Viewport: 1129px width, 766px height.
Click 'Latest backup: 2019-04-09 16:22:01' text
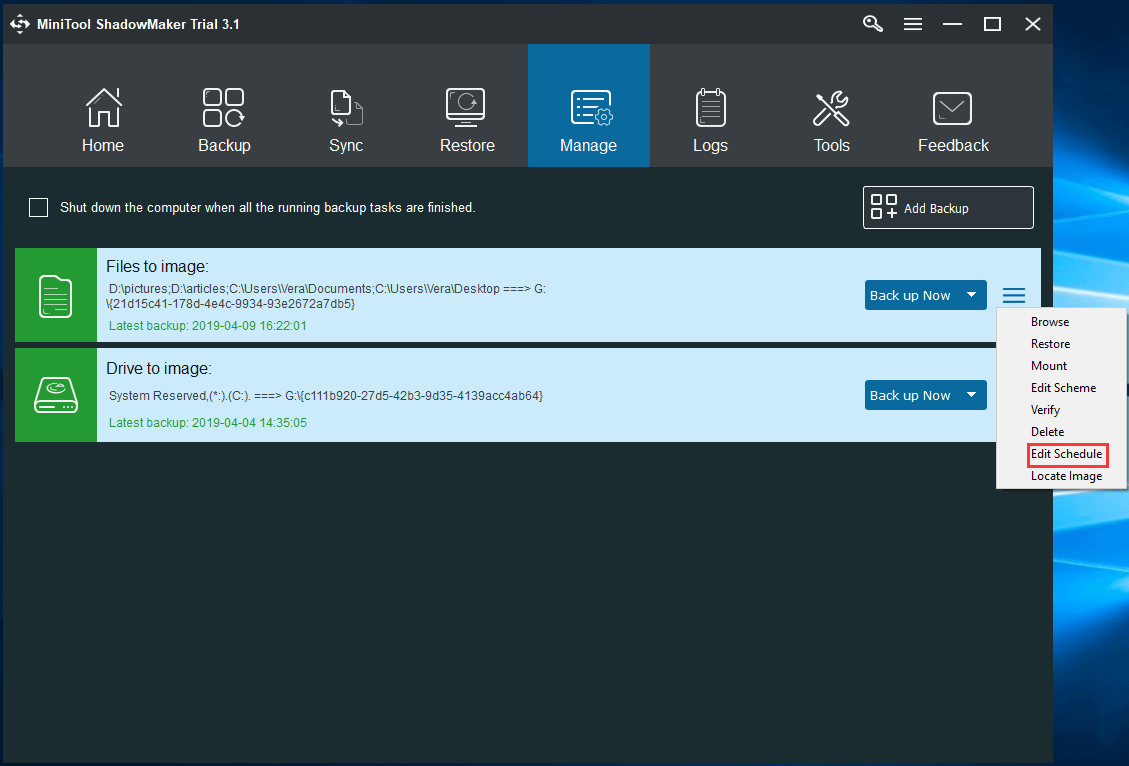click(207, 325)
